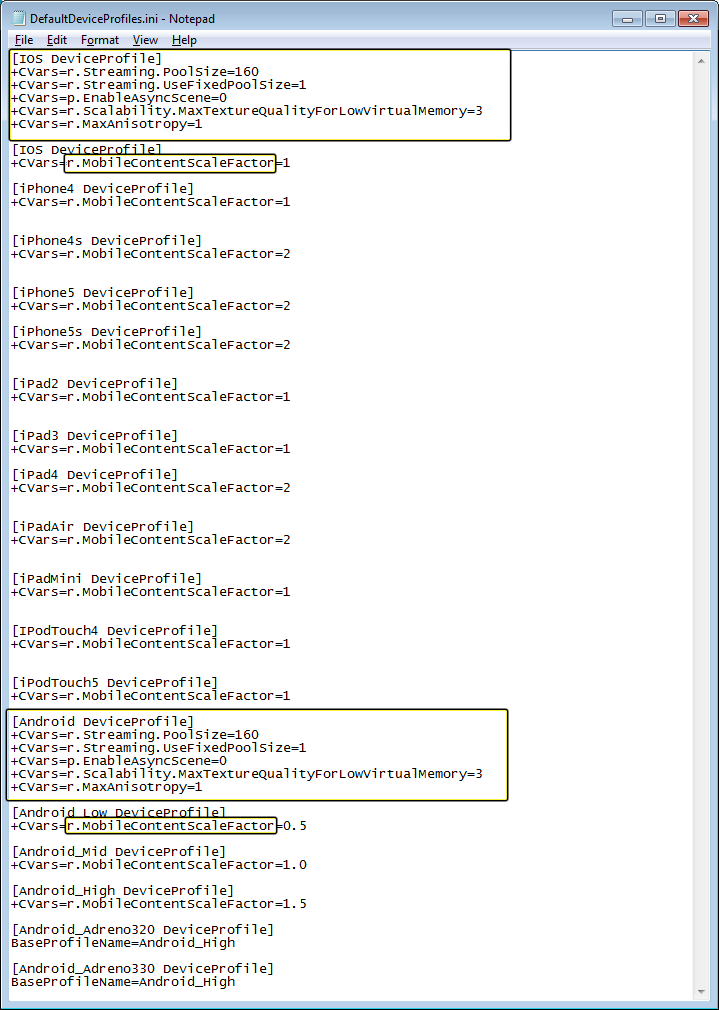Viewport: 719px width, 1010px height.
Task: Click the [IPodTouch4 DeviceProfile] header line
Action: point(115,631)
